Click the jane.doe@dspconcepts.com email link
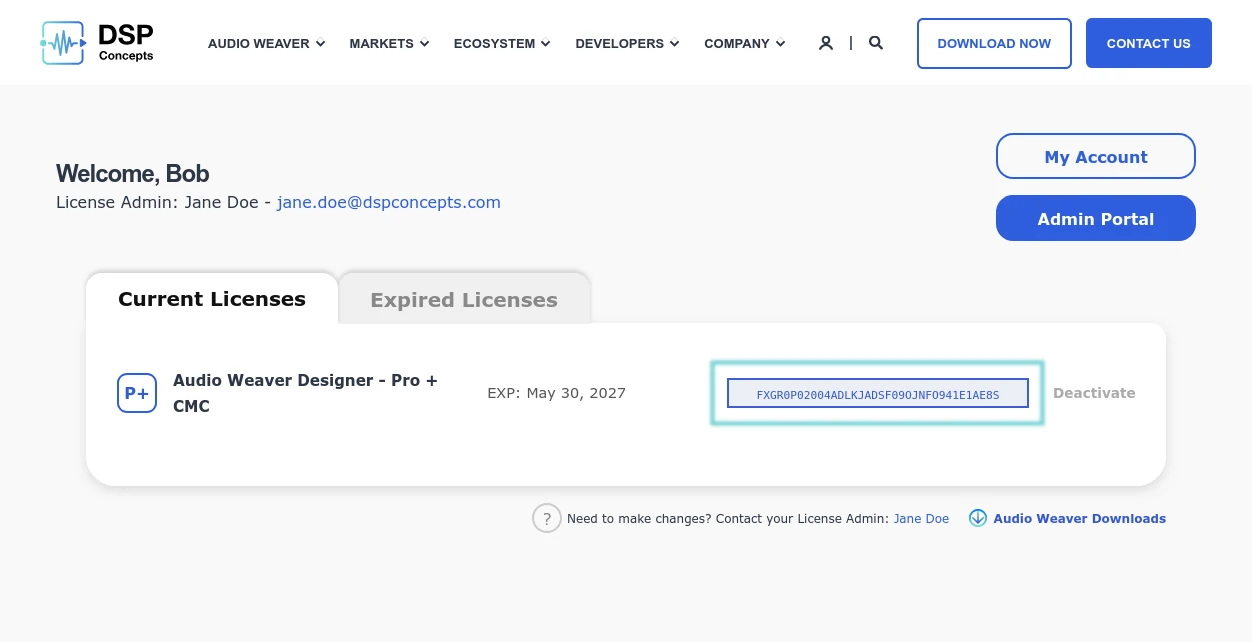 pyautogui.click(x=389, y=202)
